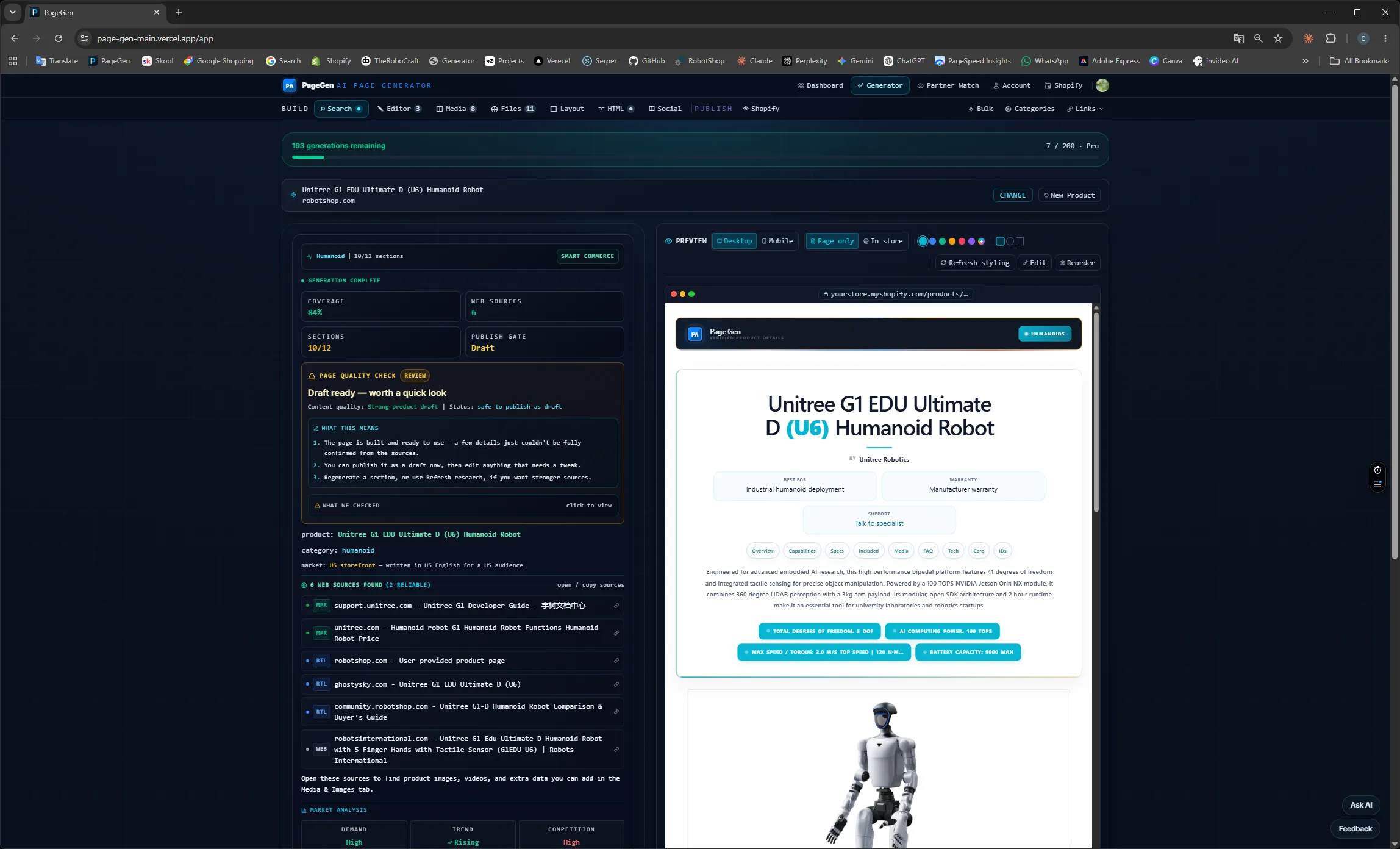The height and width of the screenshot is (849, 1400).
Task: Open the tab search dropdown arrow
Action: point(13,12)
